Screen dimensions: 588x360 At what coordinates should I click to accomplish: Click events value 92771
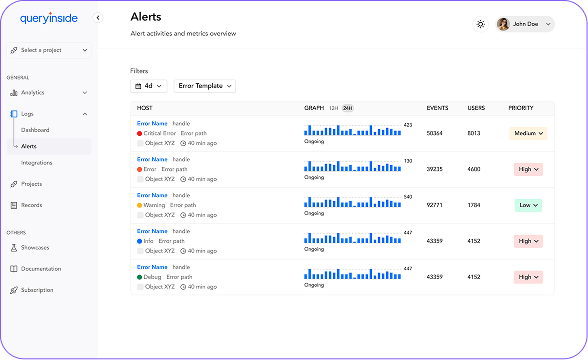435,205
